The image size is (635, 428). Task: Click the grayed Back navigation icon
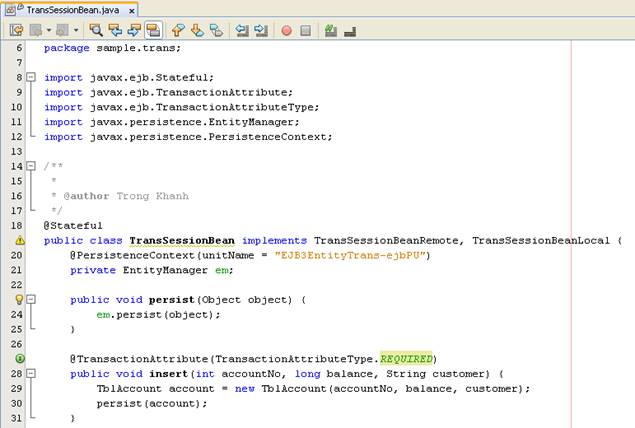coord(36,30)
